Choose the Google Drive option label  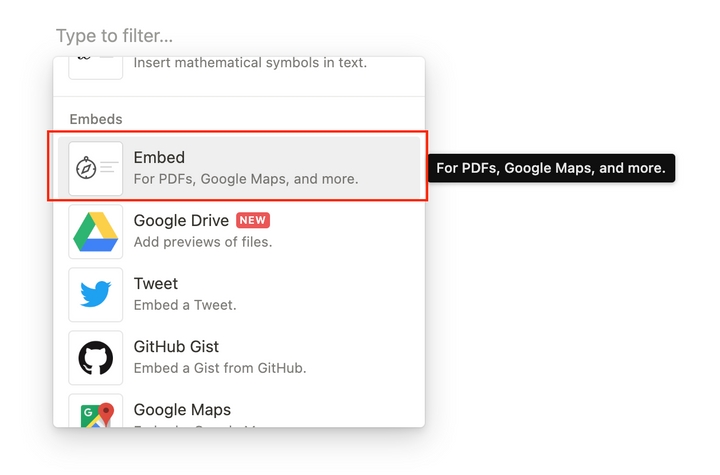pos(181,221)
